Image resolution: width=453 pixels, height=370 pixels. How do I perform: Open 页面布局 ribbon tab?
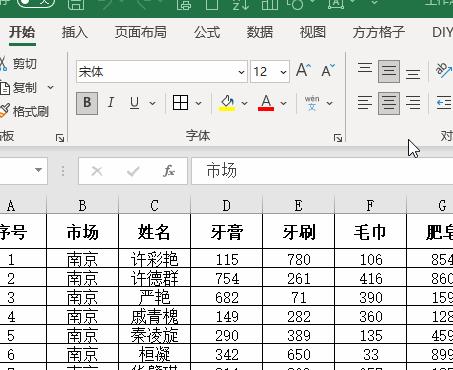click(x=141, y=33)
